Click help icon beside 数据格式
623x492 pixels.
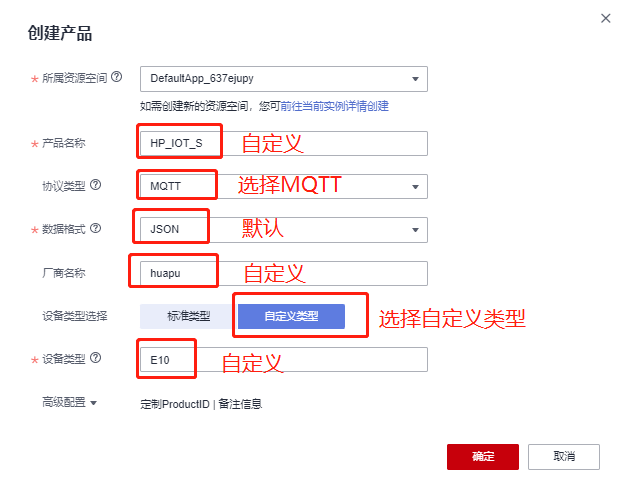coord(95,229)
